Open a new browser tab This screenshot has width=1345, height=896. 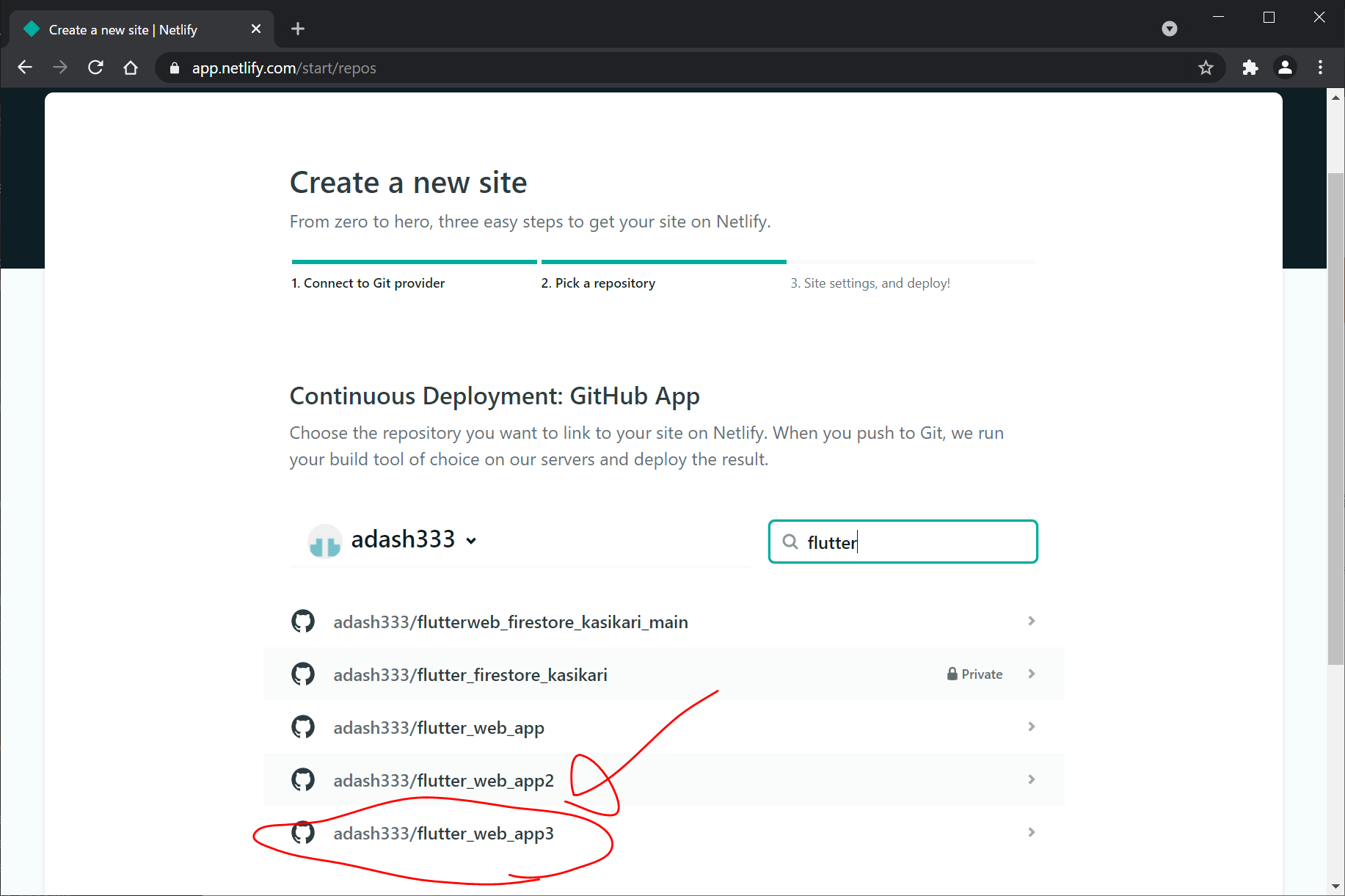pos(297,29)
